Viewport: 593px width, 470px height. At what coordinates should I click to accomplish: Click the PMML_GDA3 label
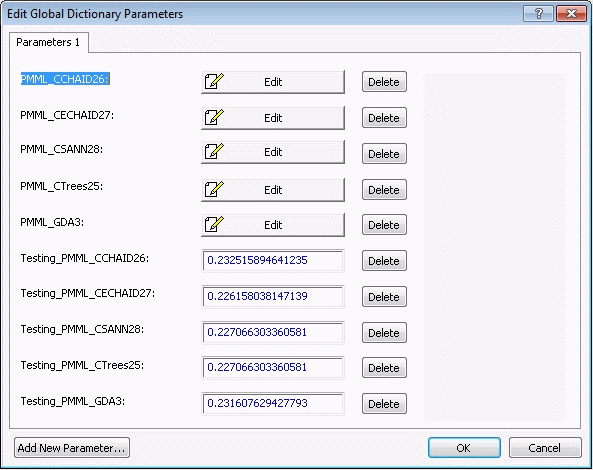[52, 222]
